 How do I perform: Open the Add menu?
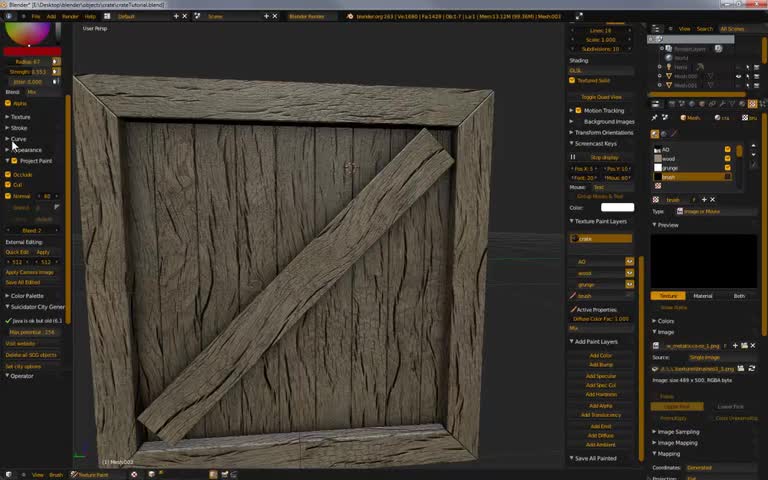click(x=51, y=16)
